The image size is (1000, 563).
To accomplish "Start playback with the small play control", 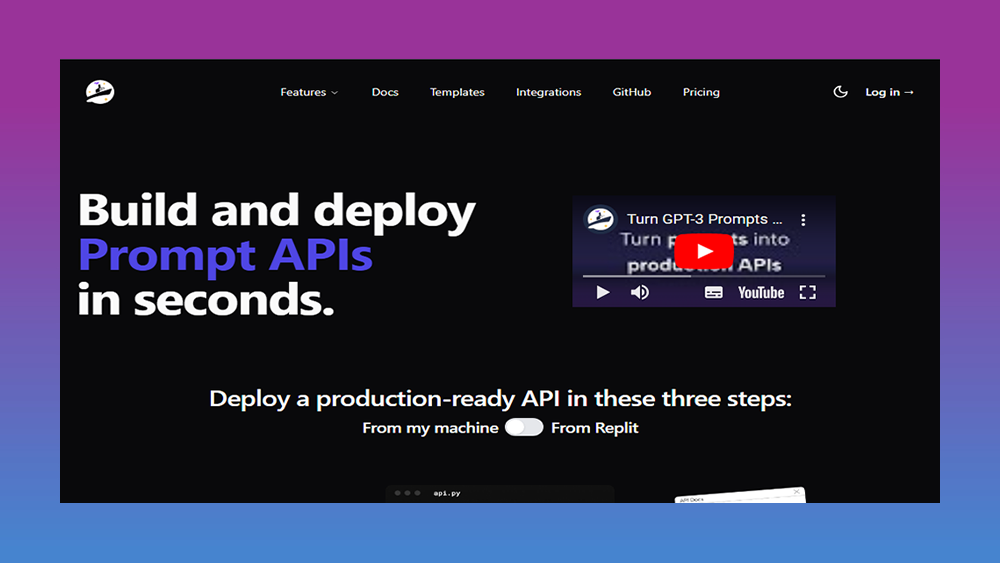I will click(603, 293).
